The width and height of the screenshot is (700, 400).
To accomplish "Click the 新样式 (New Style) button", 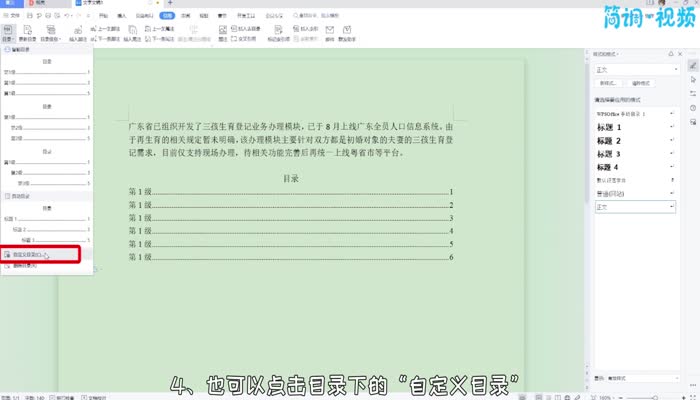I will coord(607,84).
